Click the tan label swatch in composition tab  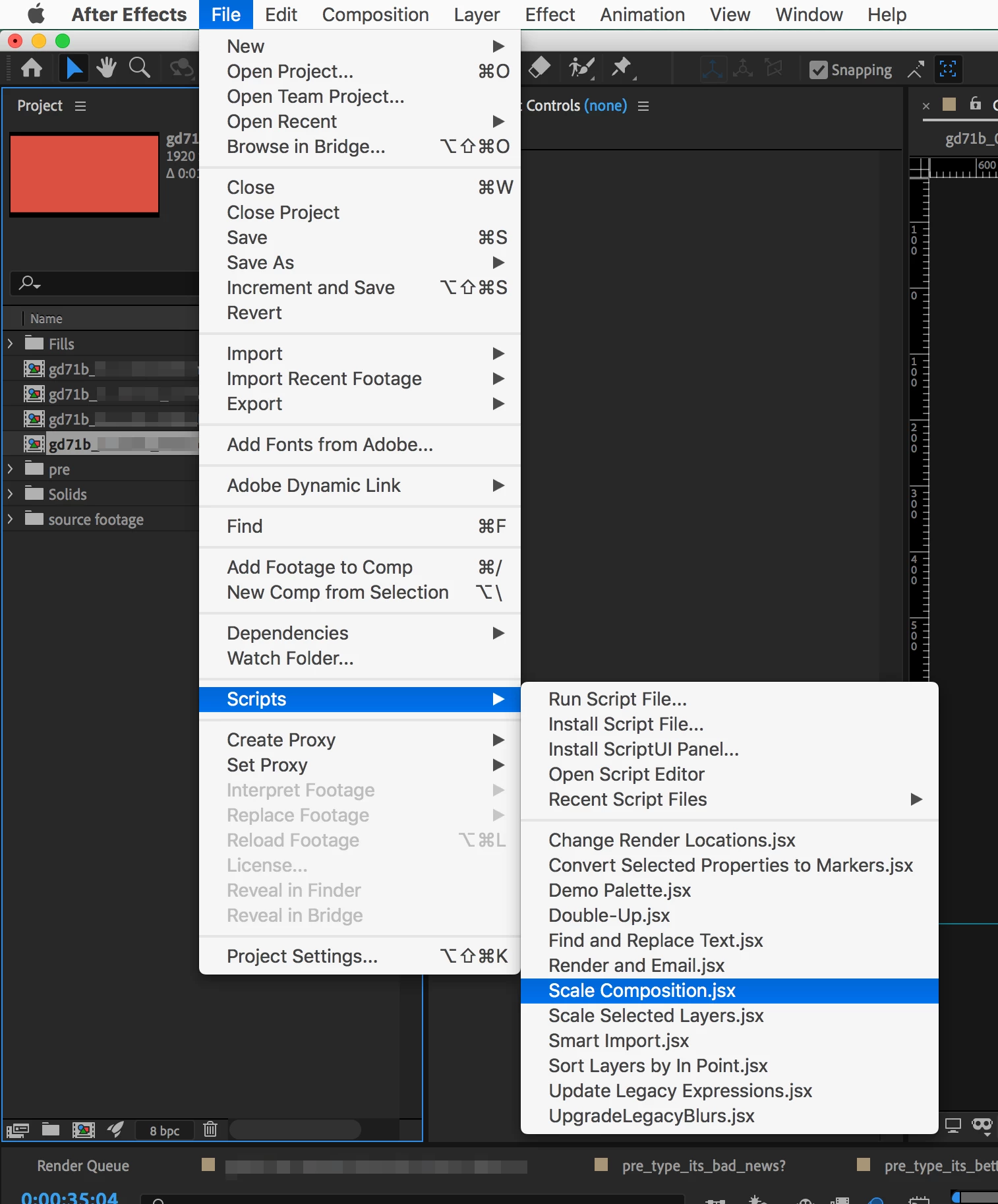(x=949, y=104)
